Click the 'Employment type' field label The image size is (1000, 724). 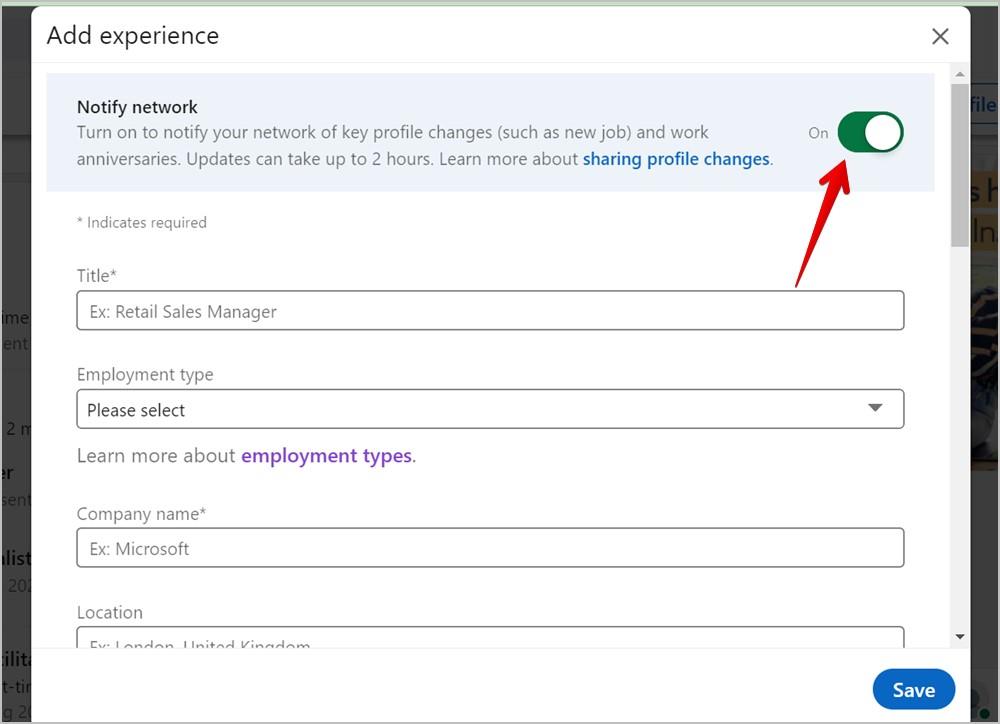[145, 374]
